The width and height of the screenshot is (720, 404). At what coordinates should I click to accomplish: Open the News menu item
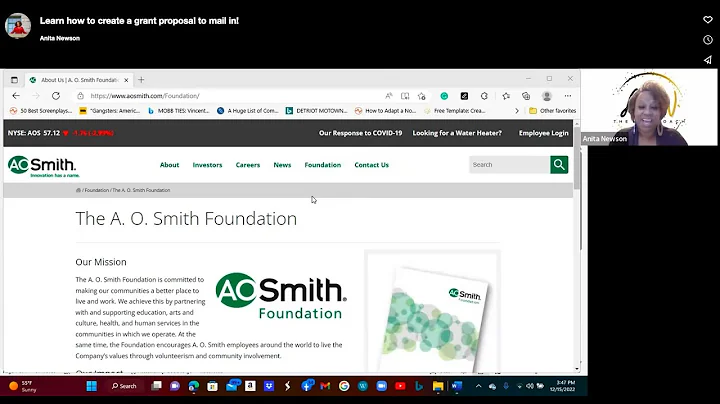282,165
